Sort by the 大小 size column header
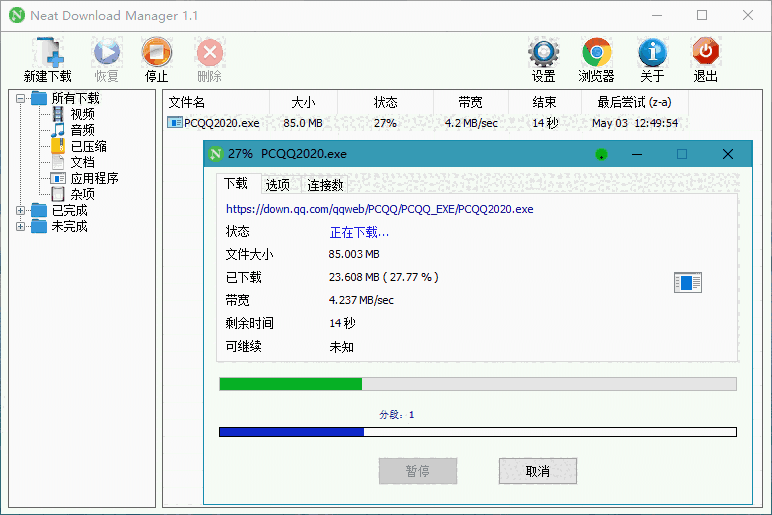 [303, 102]
